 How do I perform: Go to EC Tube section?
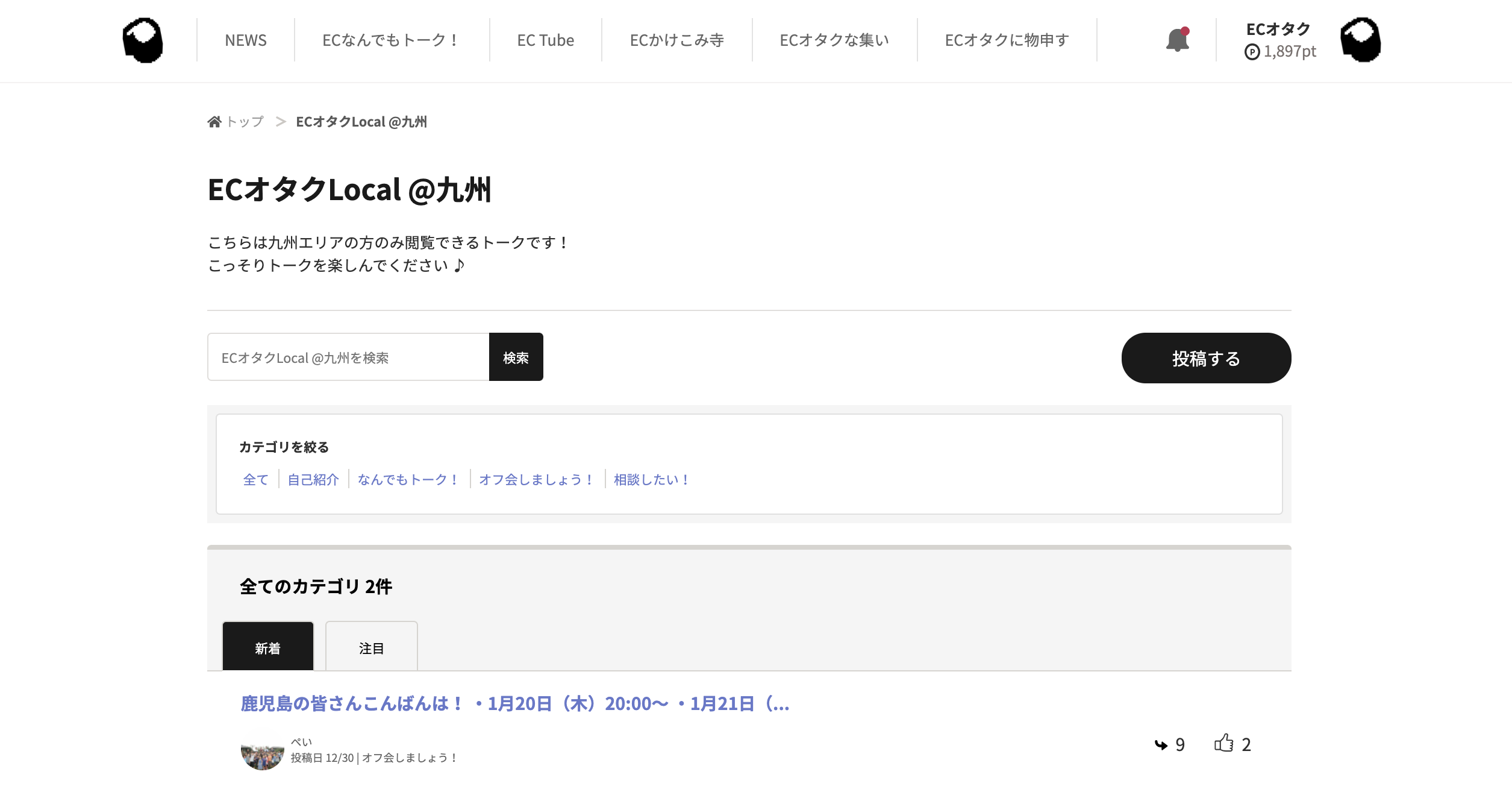tap(545, 40)
